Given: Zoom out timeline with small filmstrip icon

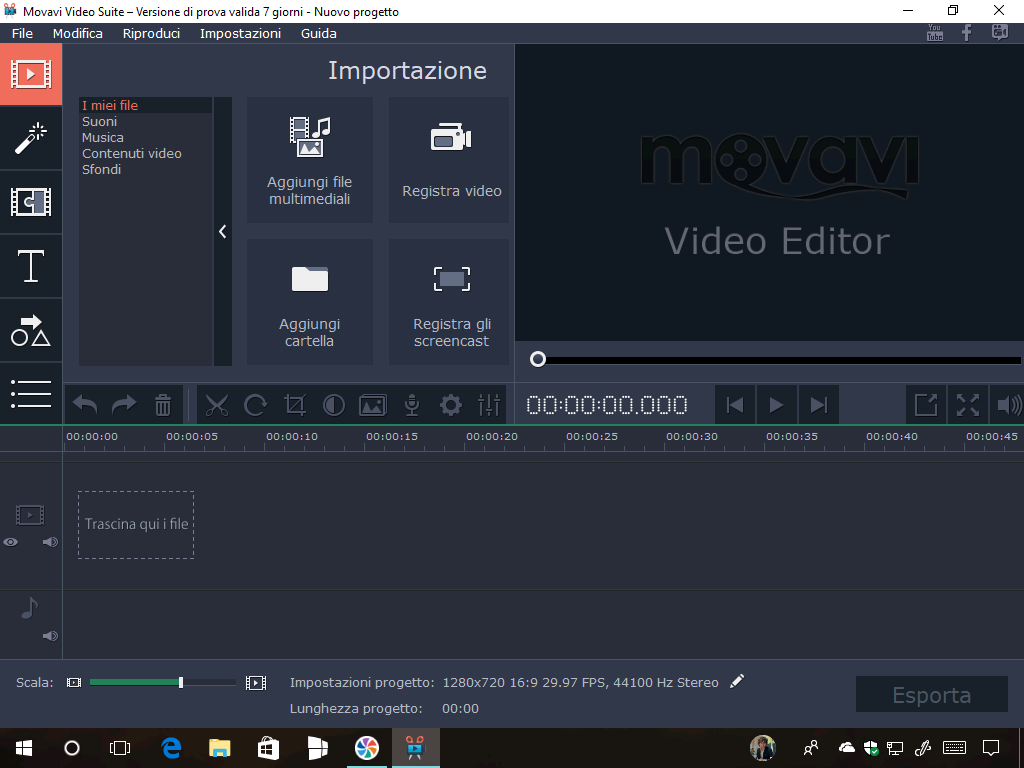Looking at the screenshot, I should click(x=74, y=682).
